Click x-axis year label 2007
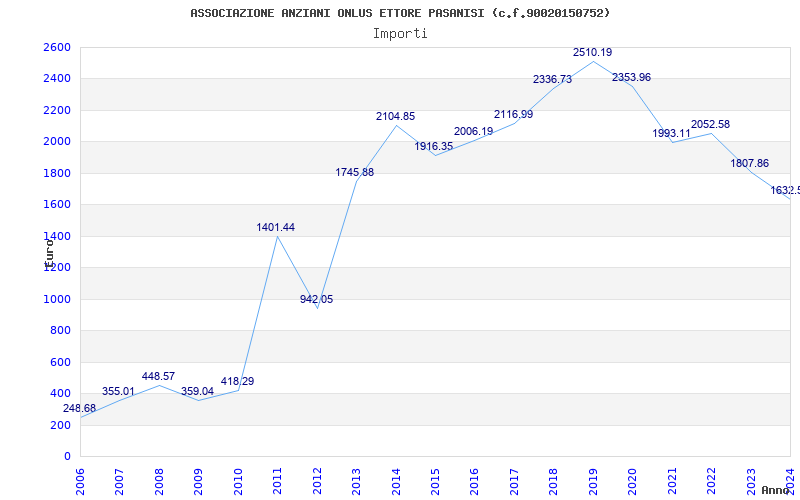Image resolution: width=800 pixels, height=500 pixels. pyautogui.click(x=119, y=481)
